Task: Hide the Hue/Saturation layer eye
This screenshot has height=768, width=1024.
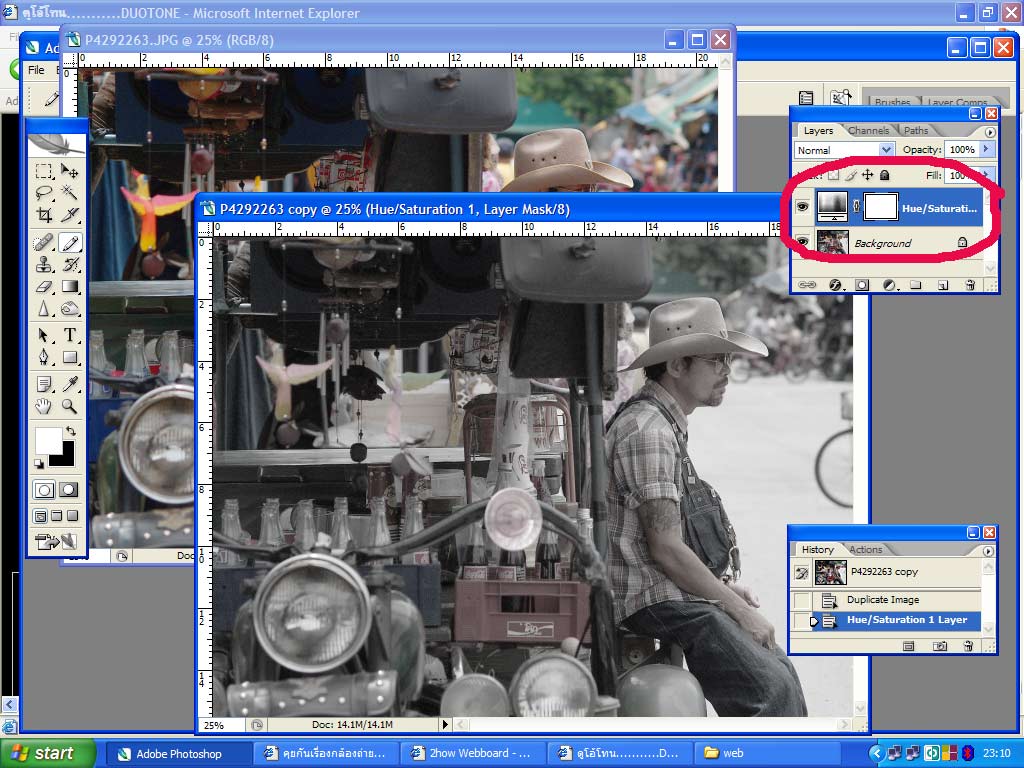Action: (x=802, y=207)
